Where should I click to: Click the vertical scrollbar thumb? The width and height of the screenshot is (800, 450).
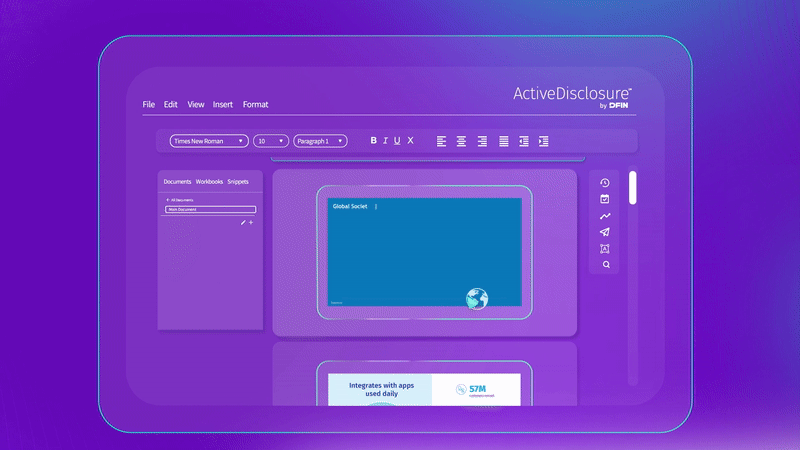(633, 188)
